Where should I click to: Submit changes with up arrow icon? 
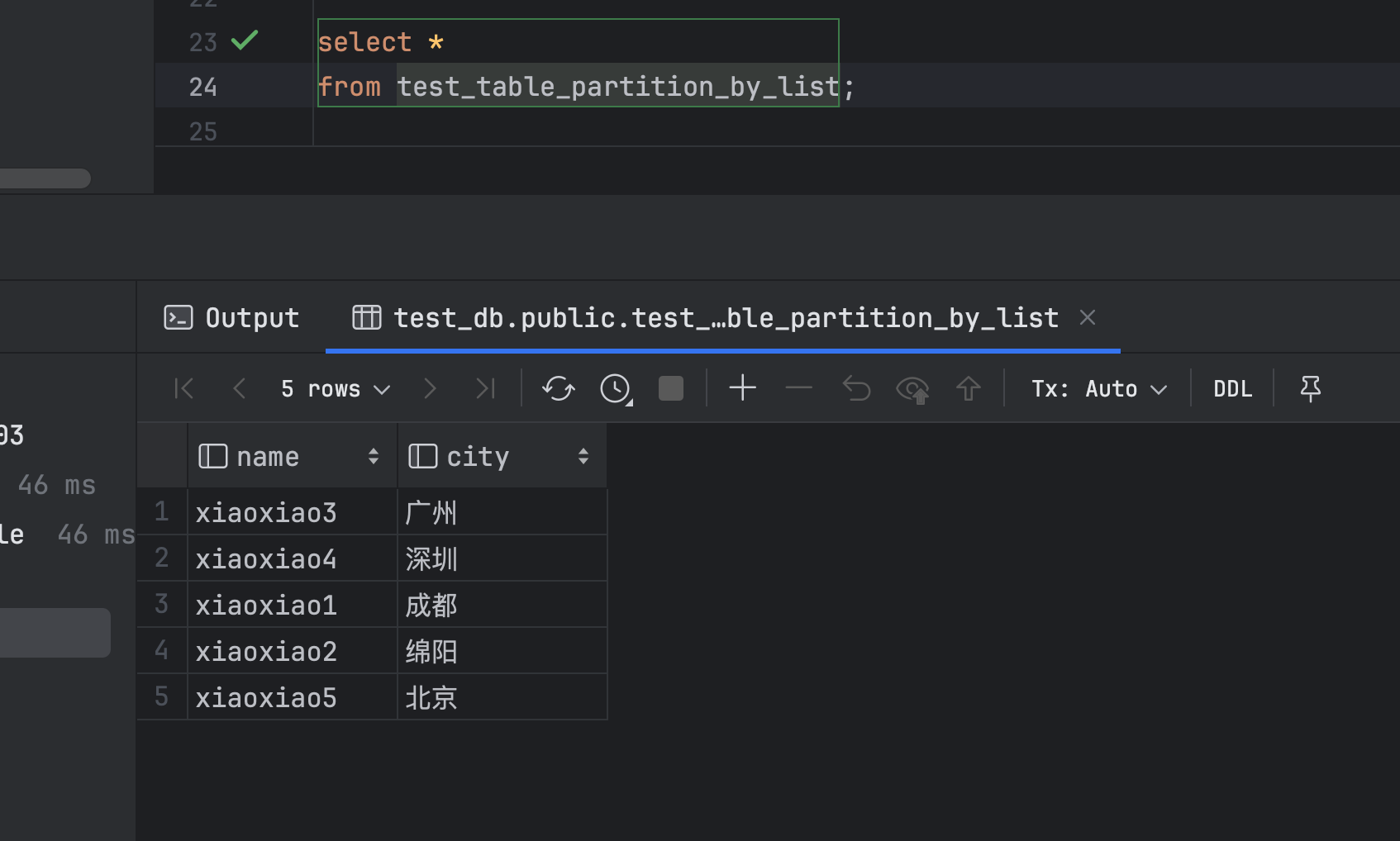[969, 388]
